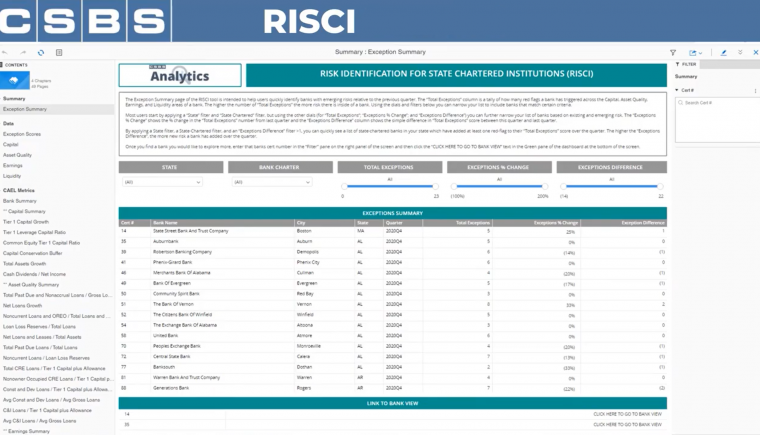The height and width of the screenshot is (435, 760).
Task: Click the double-chevron collapse icon
Action: click(x=740, y=52)
